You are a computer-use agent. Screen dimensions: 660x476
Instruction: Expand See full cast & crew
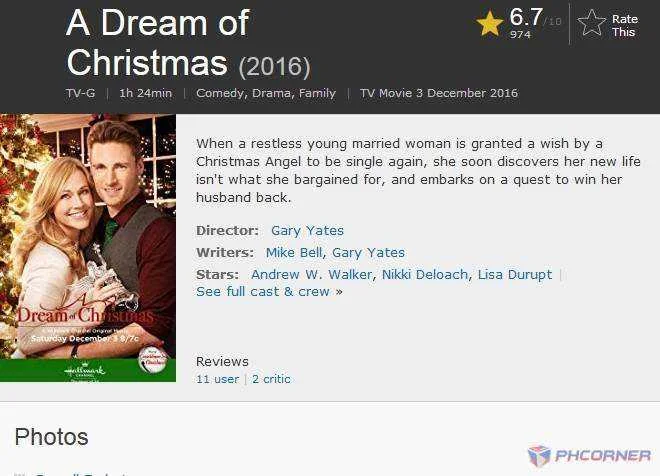point(269,292)
